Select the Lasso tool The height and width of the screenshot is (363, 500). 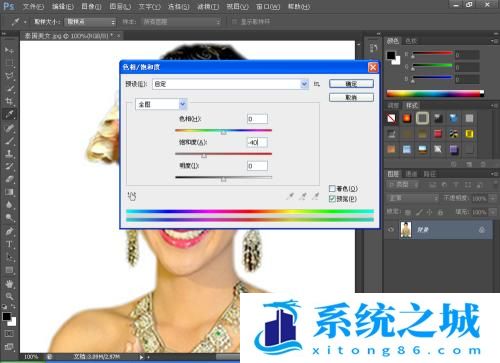click(9, 76)
